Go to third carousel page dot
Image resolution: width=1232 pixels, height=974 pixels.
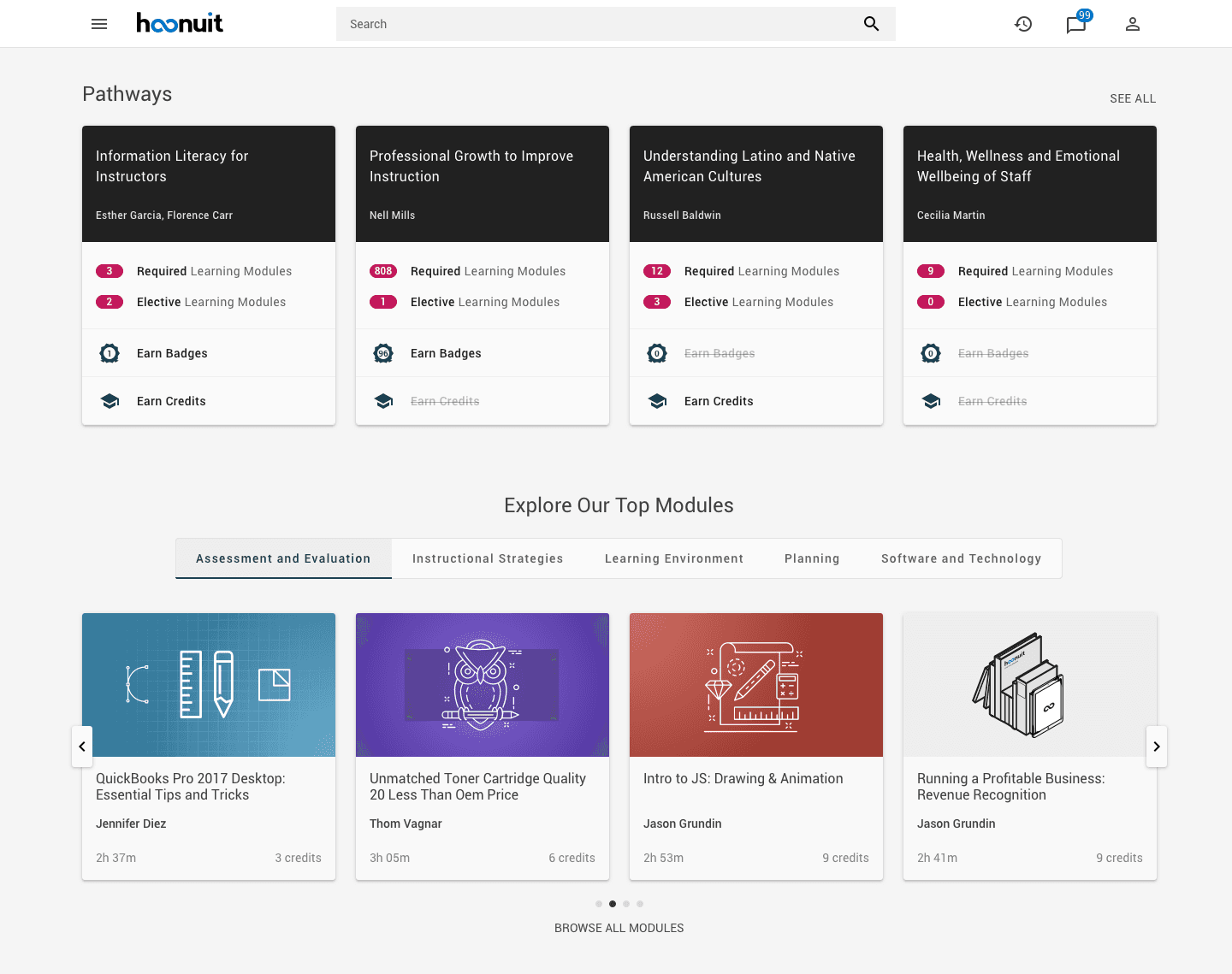626,904
